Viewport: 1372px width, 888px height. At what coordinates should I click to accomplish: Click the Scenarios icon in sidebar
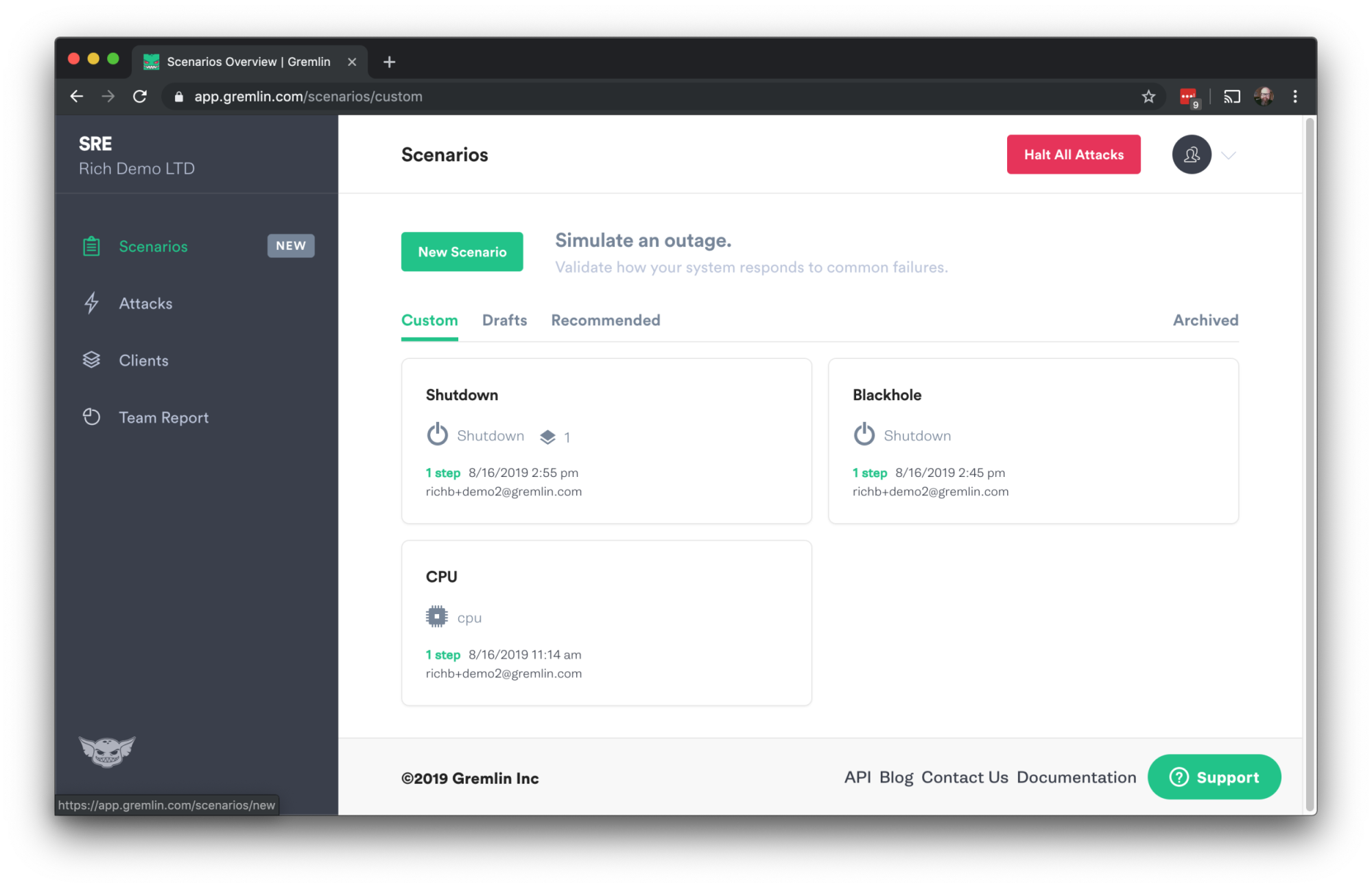point(92,245)
